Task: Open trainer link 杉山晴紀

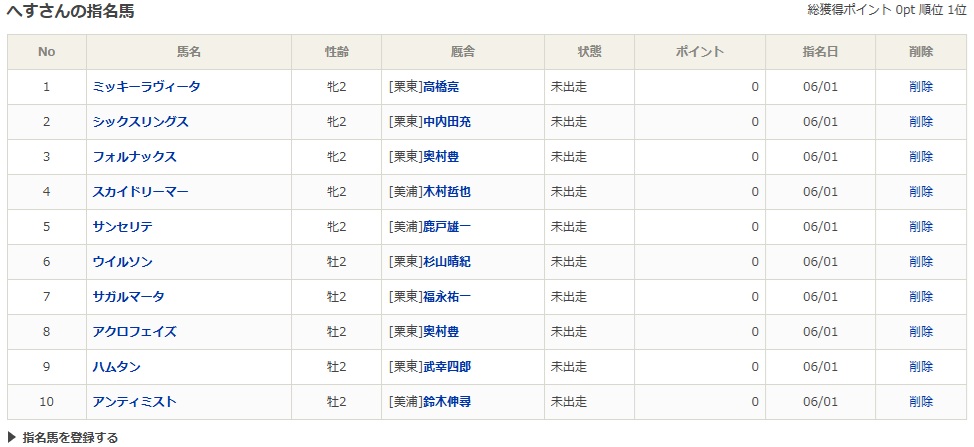Action: coord(447,261)
